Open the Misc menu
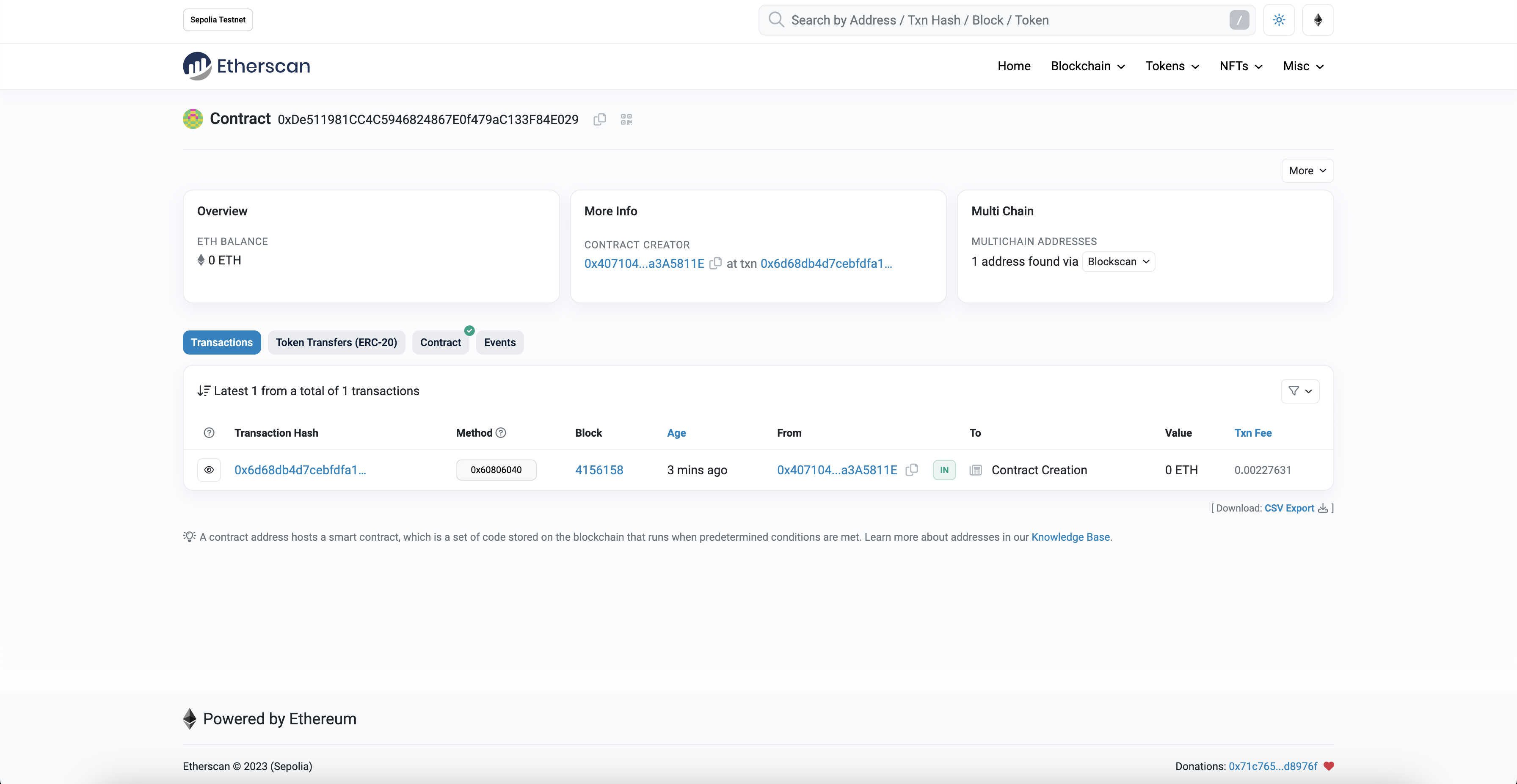Screen dimensions: 1517x784 [x=1302, y=66]
